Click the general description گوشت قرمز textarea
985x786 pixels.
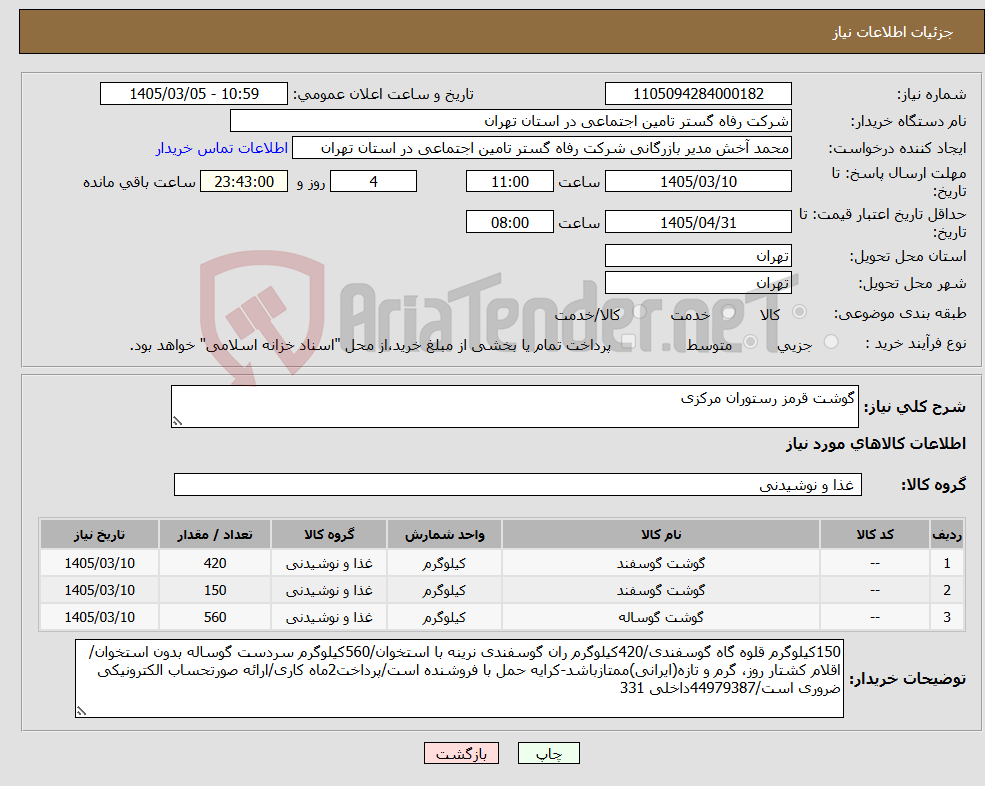pyautogui.click(x=514, y=407)
